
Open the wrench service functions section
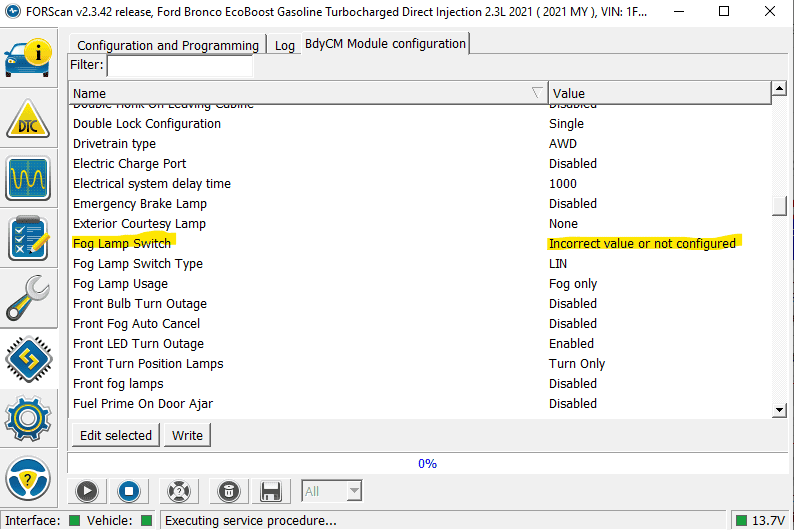coord(28,298)
